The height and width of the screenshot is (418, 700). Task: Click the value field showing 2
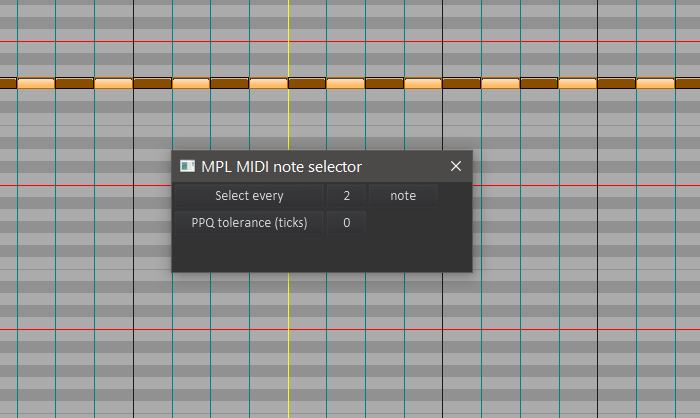tap(346, 196)
